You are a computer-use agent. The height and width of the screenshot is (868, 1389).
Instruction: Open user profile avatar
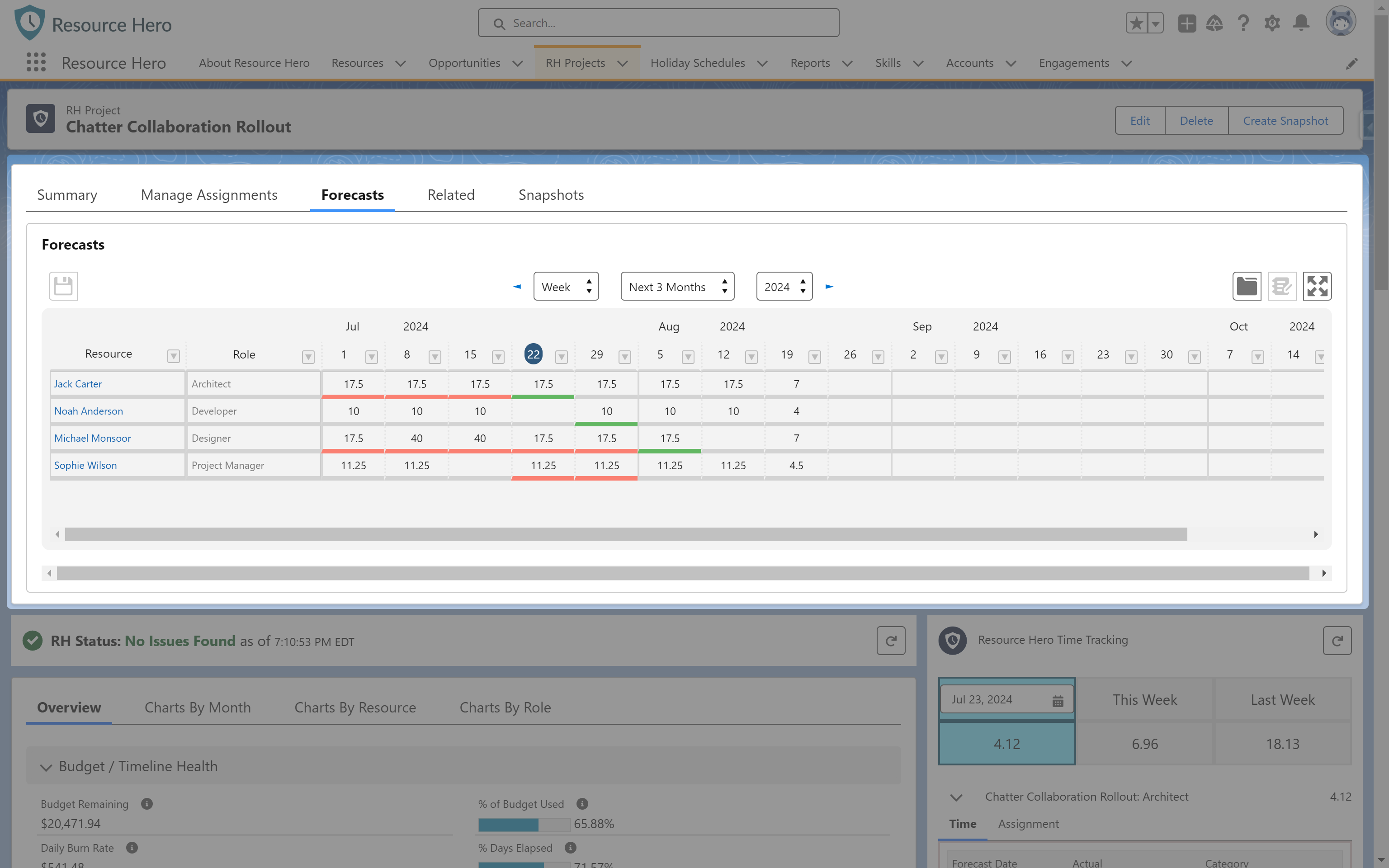click(1341, 21)
